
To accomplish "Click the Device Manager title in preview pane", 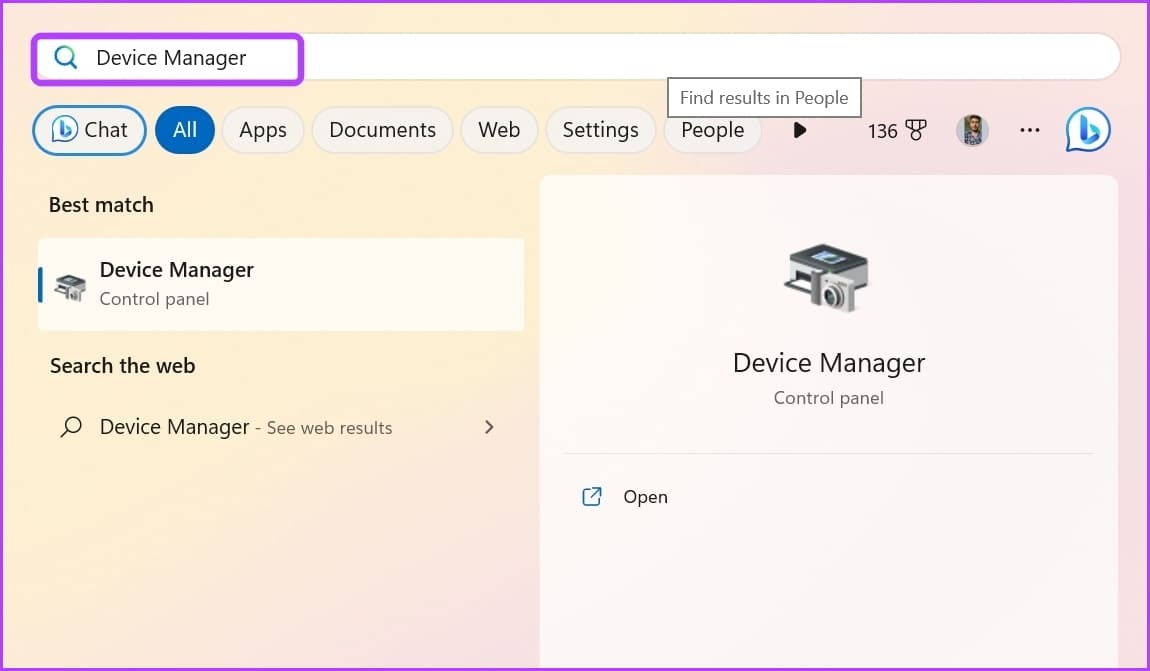I will coord(829,363).
